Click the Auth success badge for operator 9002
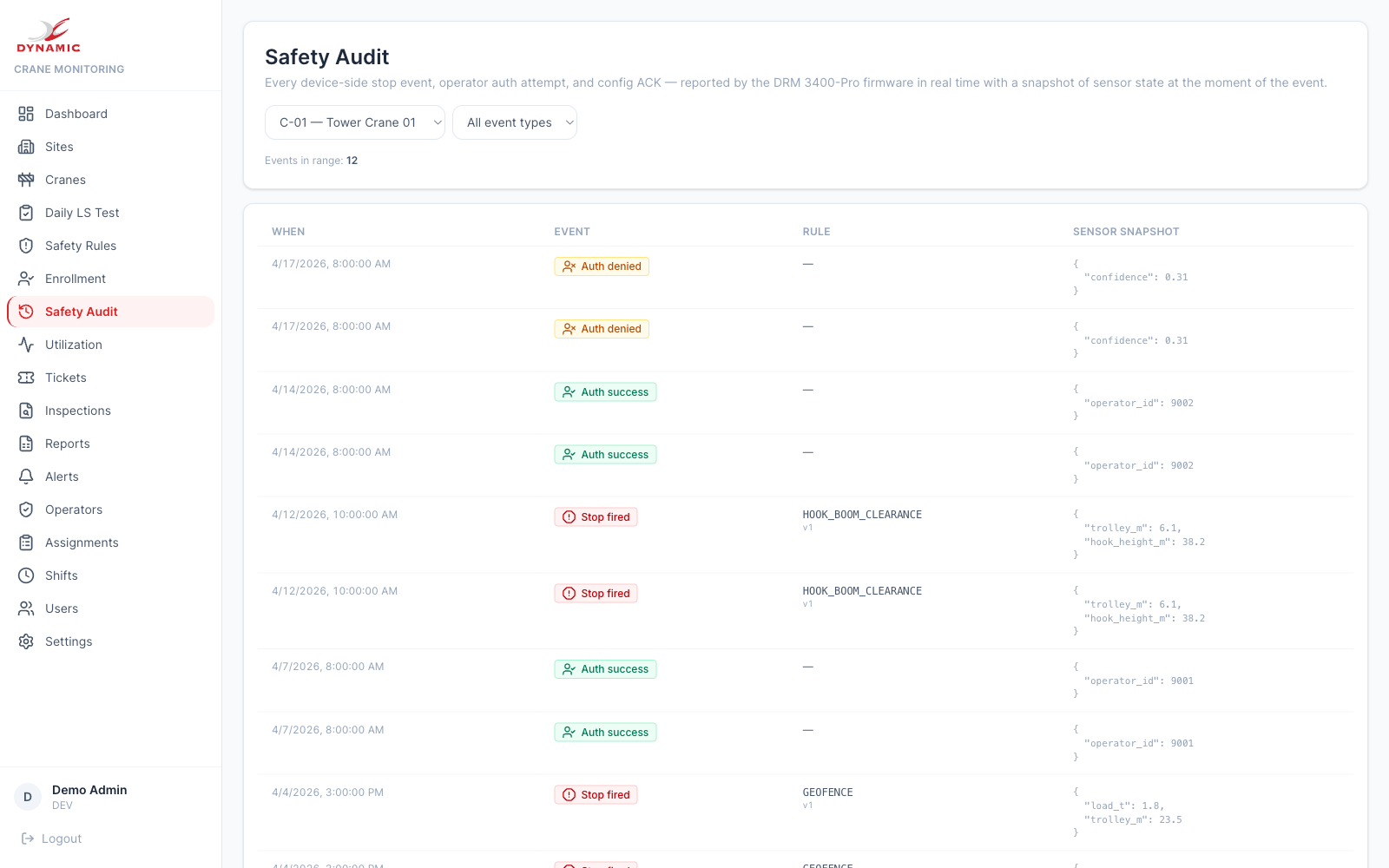Viewport: 1389px width, 868px height. (605, 391)
